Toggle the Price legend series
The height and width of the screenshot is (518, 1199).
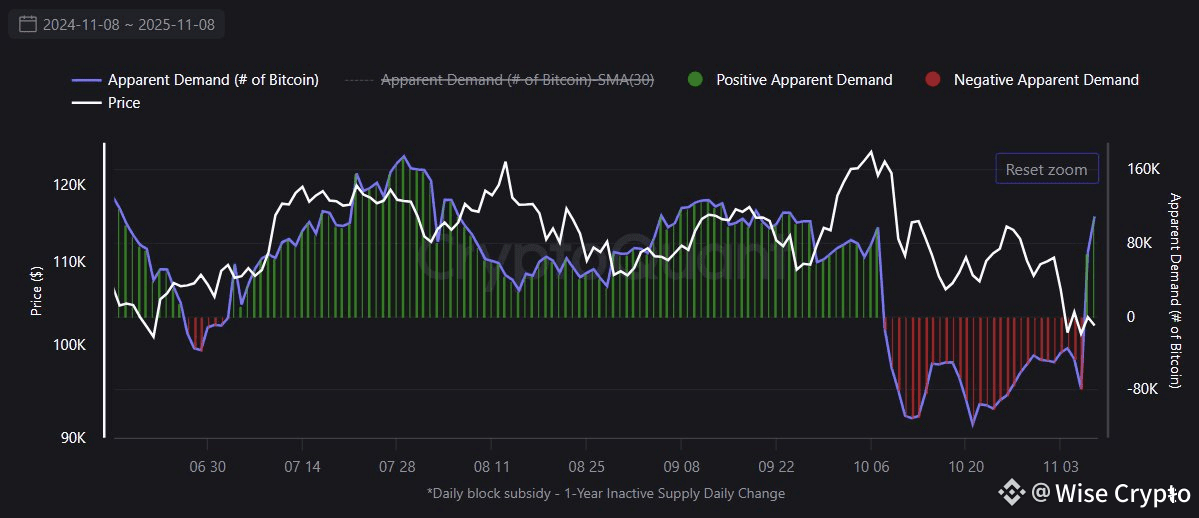(106, 103)
